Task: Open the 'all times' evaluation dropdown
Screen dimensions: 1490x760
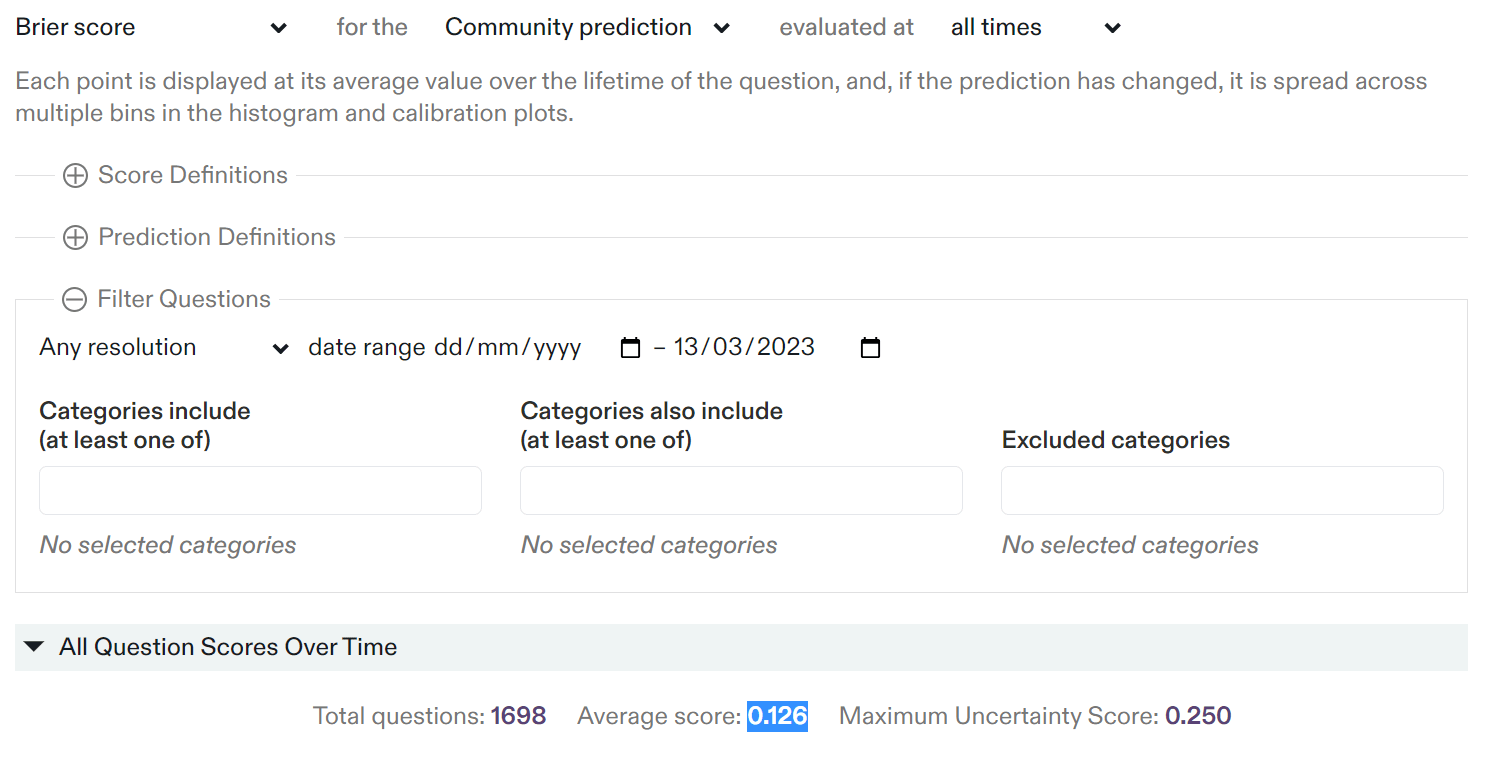Action: click(x=1036, y=28)
